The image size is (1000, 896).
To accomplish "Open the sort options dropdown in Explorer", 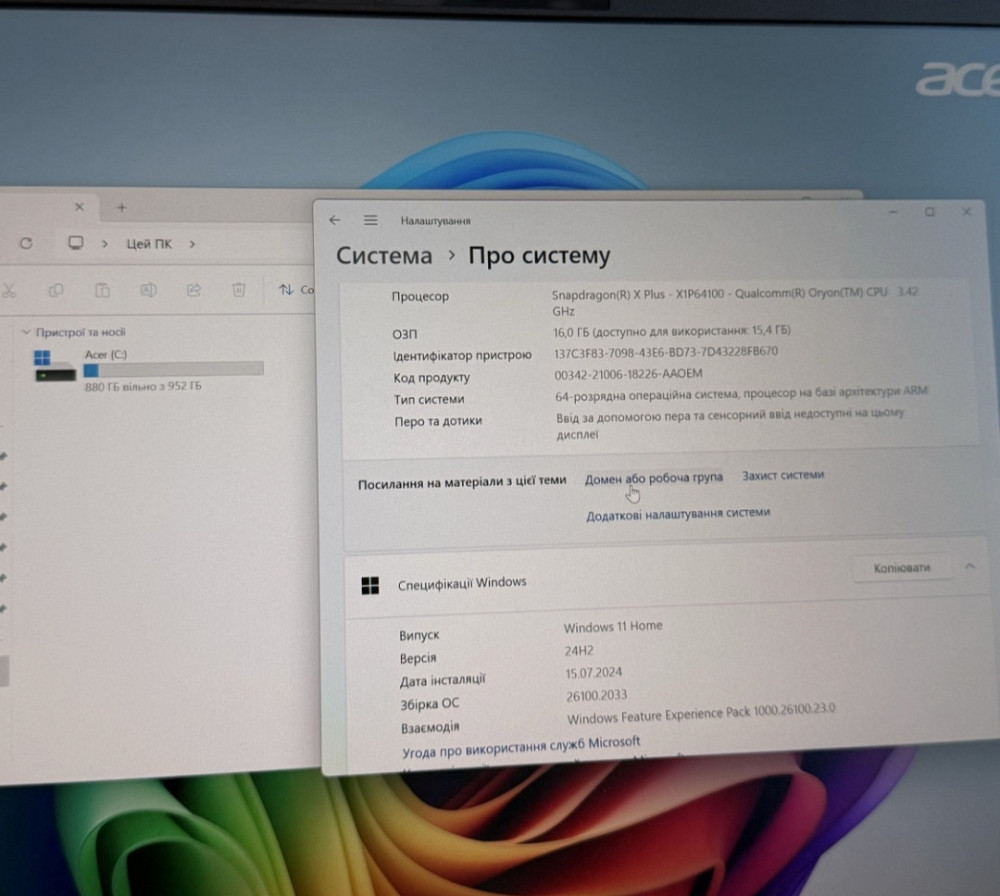I will pos(295,290).
